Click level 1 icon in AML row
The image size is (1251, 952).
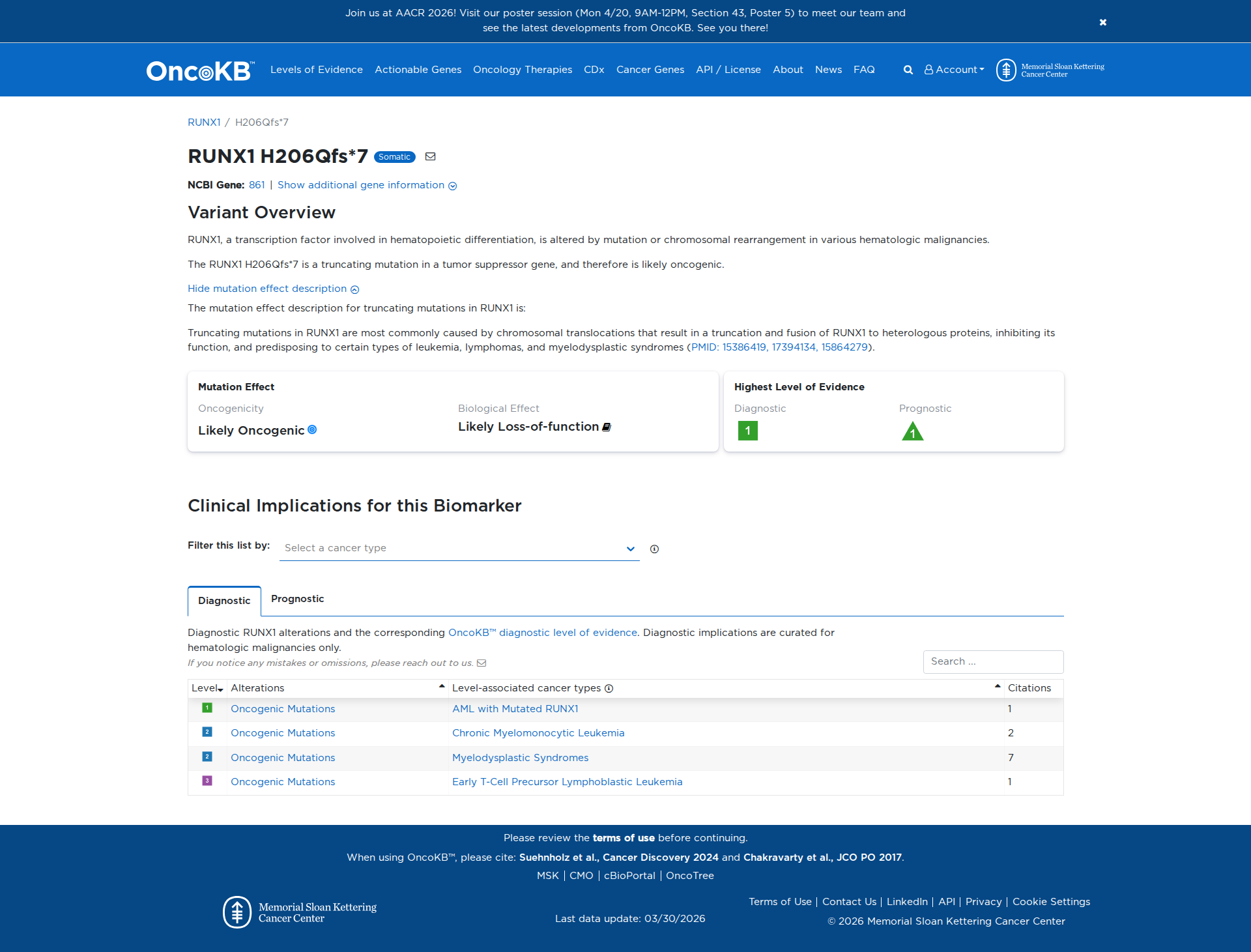click(207, 708)
